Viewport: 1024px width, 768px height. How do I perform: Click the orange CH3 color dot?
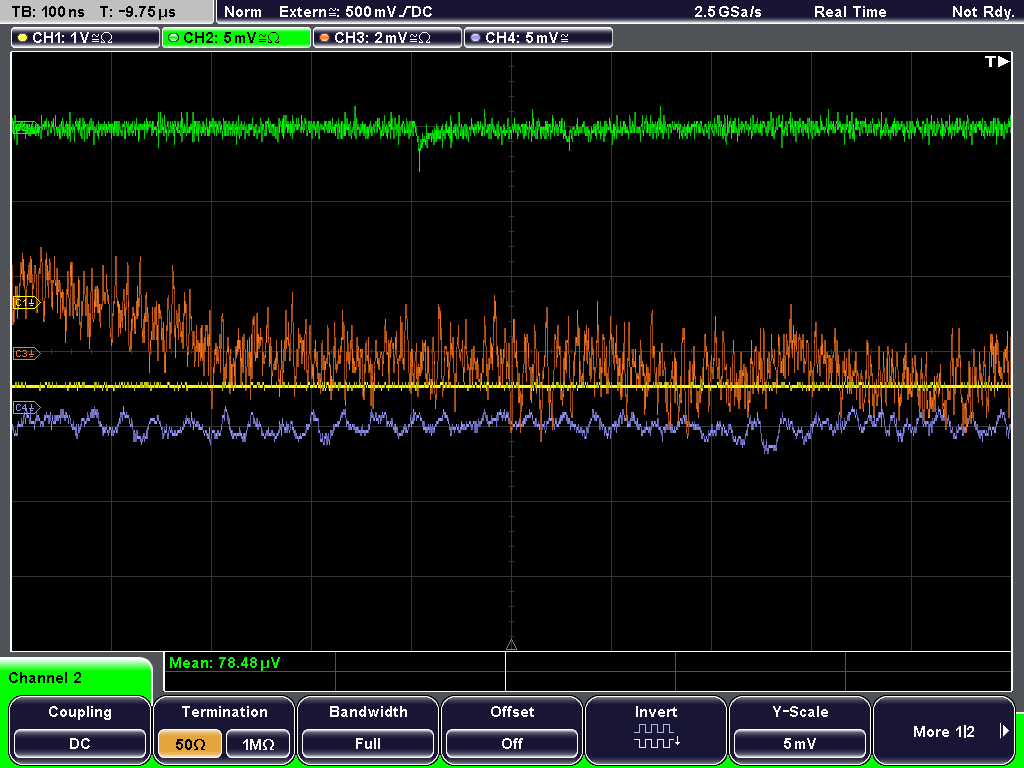coord(325,38)
